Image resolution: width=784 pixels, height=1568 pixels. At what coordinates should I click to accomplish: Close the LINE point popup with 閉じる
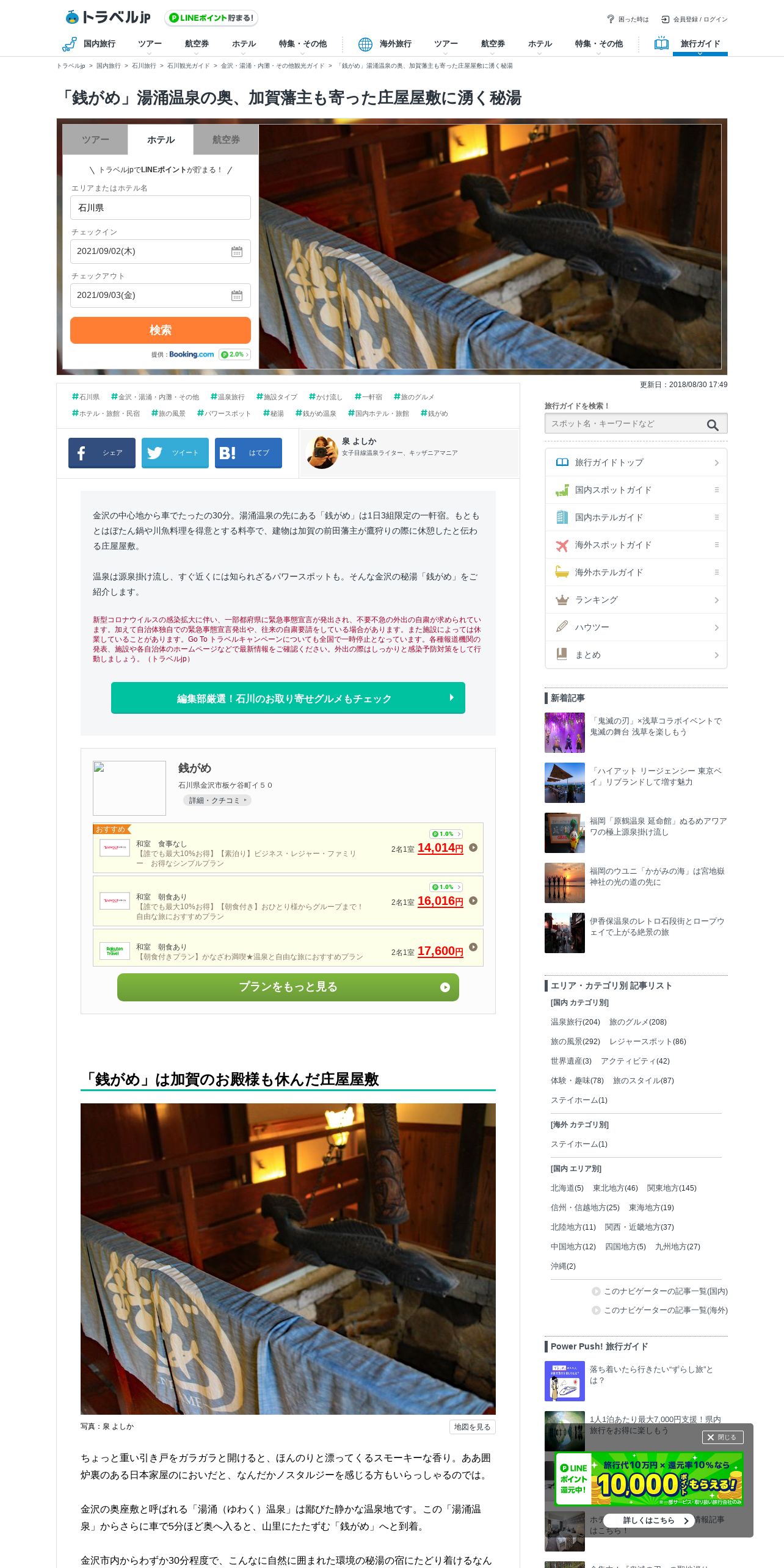(722, 1437)
